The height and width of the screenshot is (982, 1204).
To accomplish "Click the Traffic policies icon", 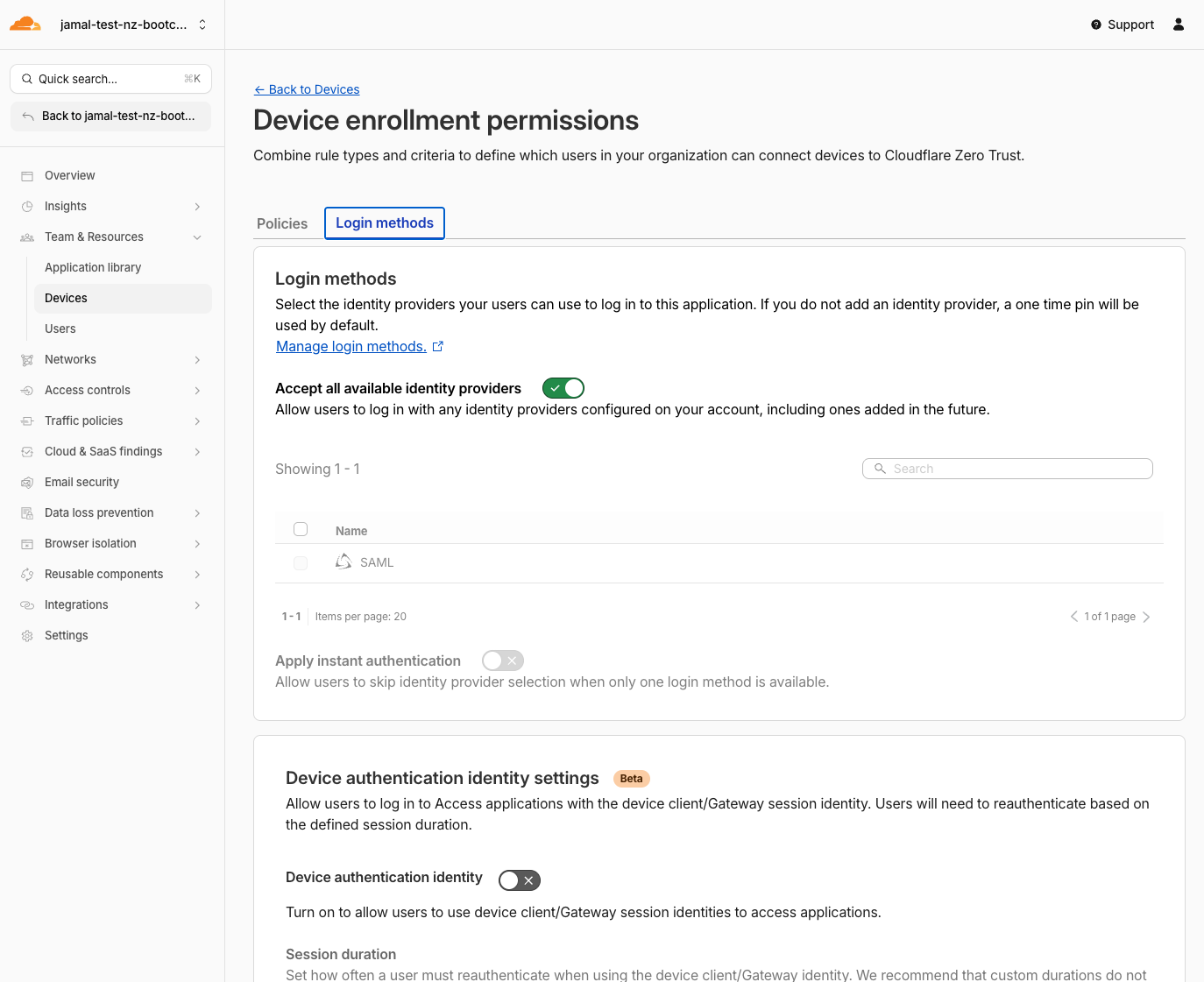I will [x=27, y=421].
